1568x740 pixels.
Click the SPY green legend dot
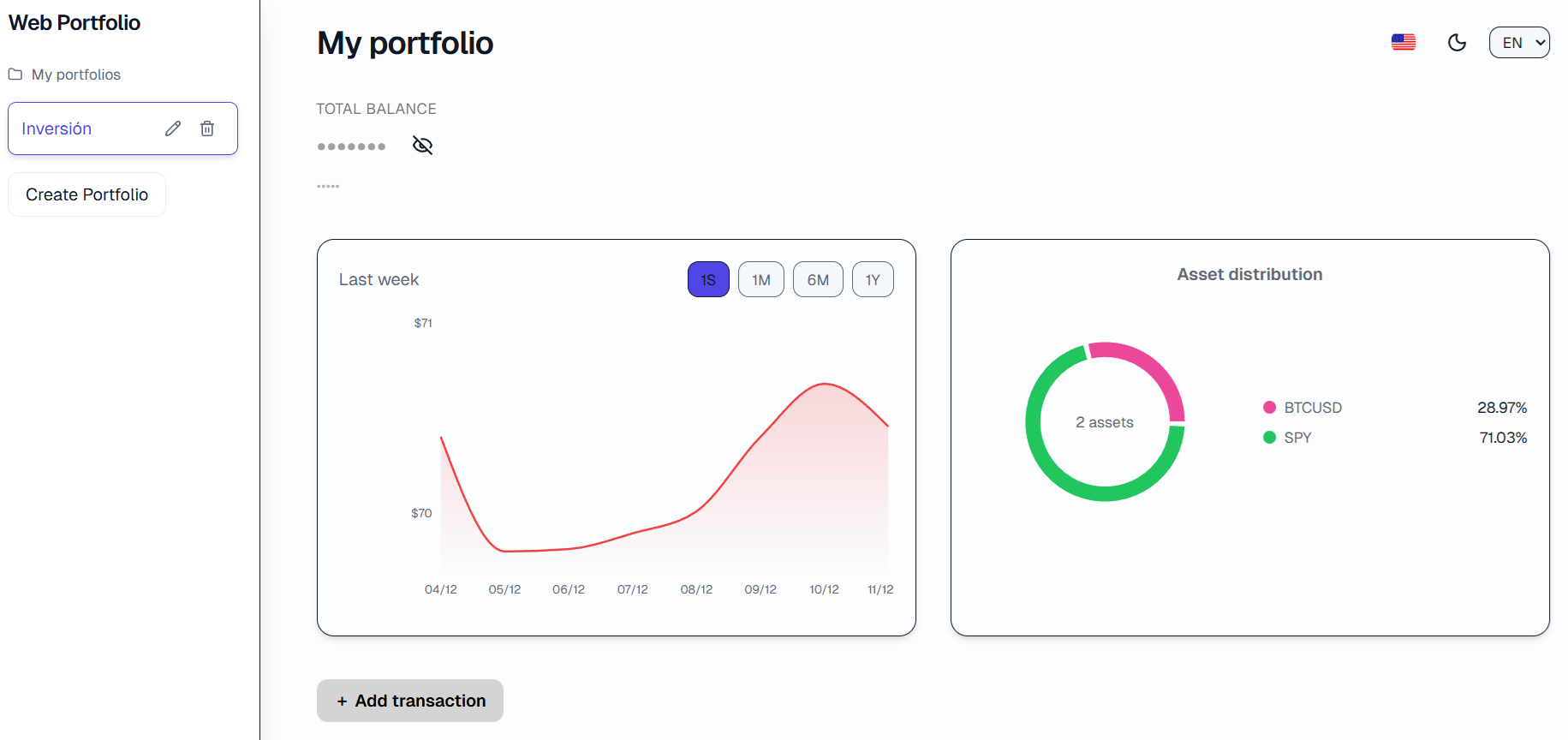tap(1269, 438)
